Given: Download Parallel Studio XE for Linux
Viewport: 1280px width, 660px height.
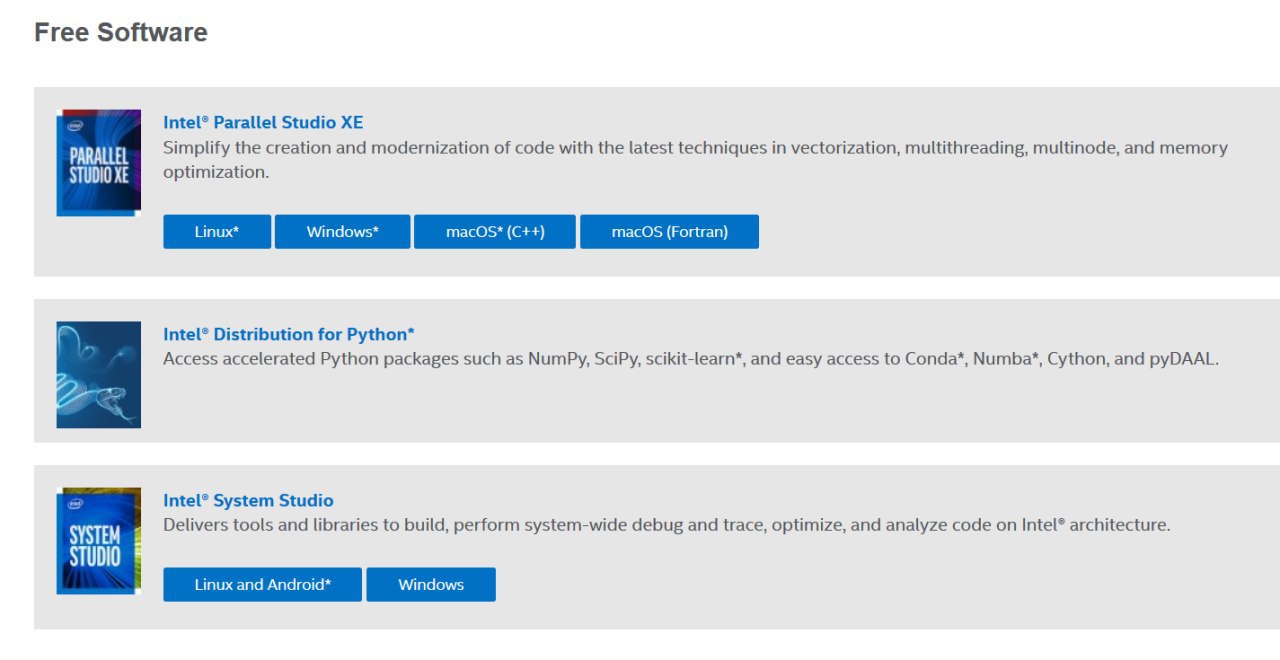Looking at the screenshot, I should 217,232.
